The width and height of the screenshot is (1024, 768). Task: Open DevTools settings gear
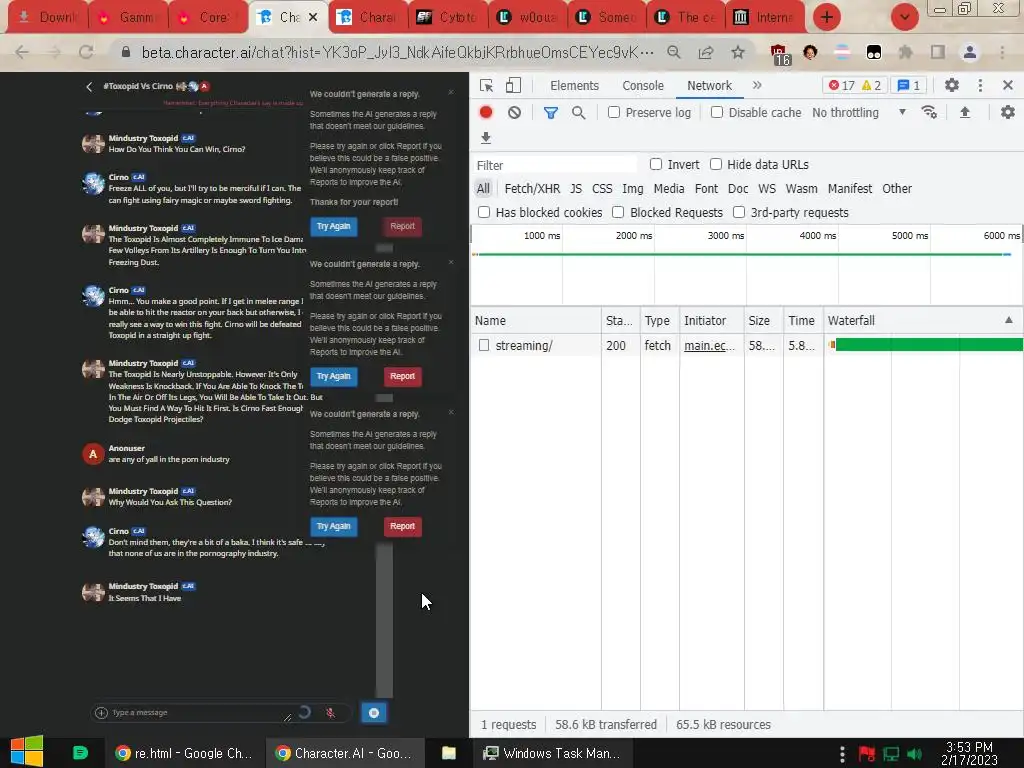[952, 85]
